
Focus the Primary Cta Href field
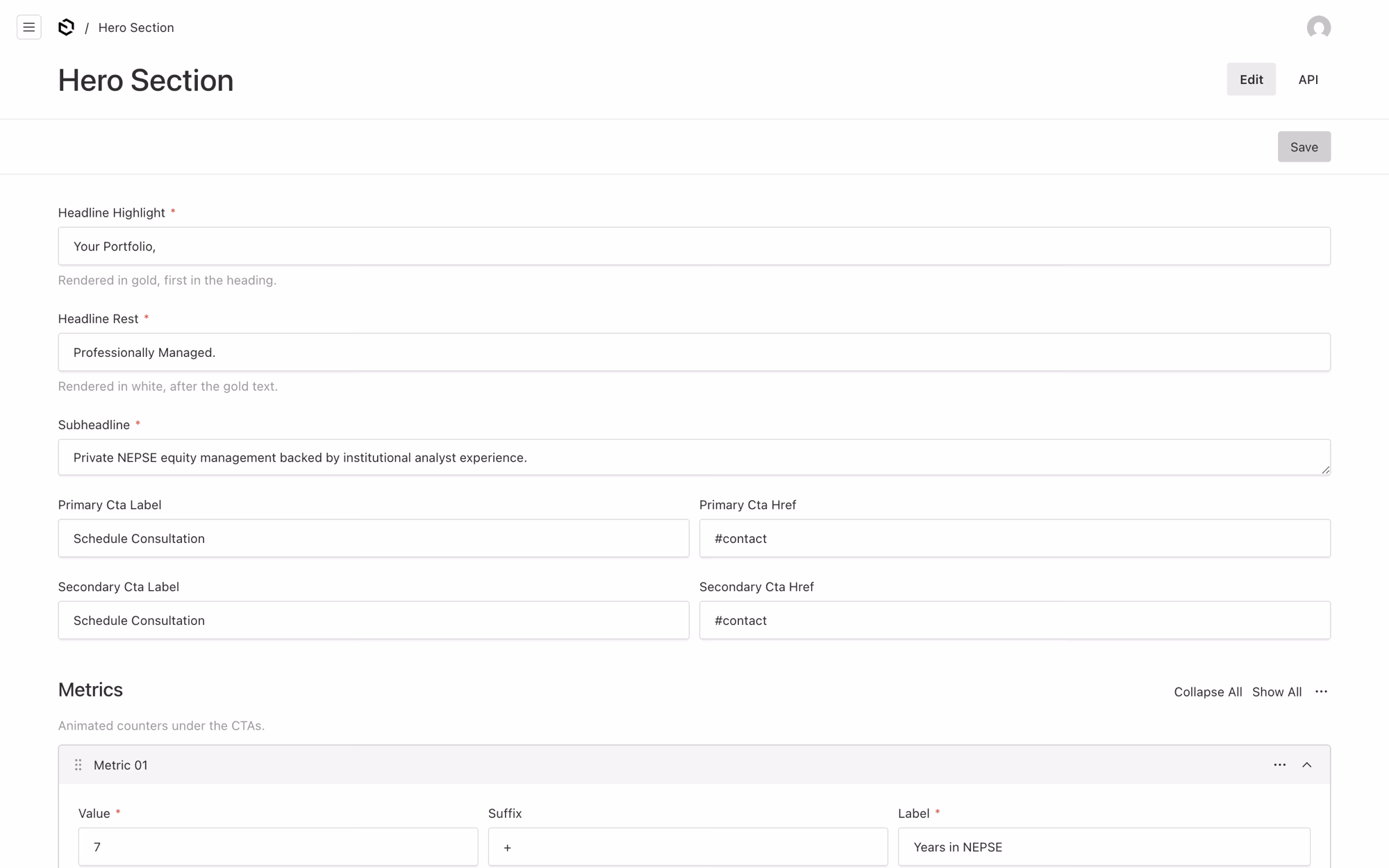[x=1015, y=538]
